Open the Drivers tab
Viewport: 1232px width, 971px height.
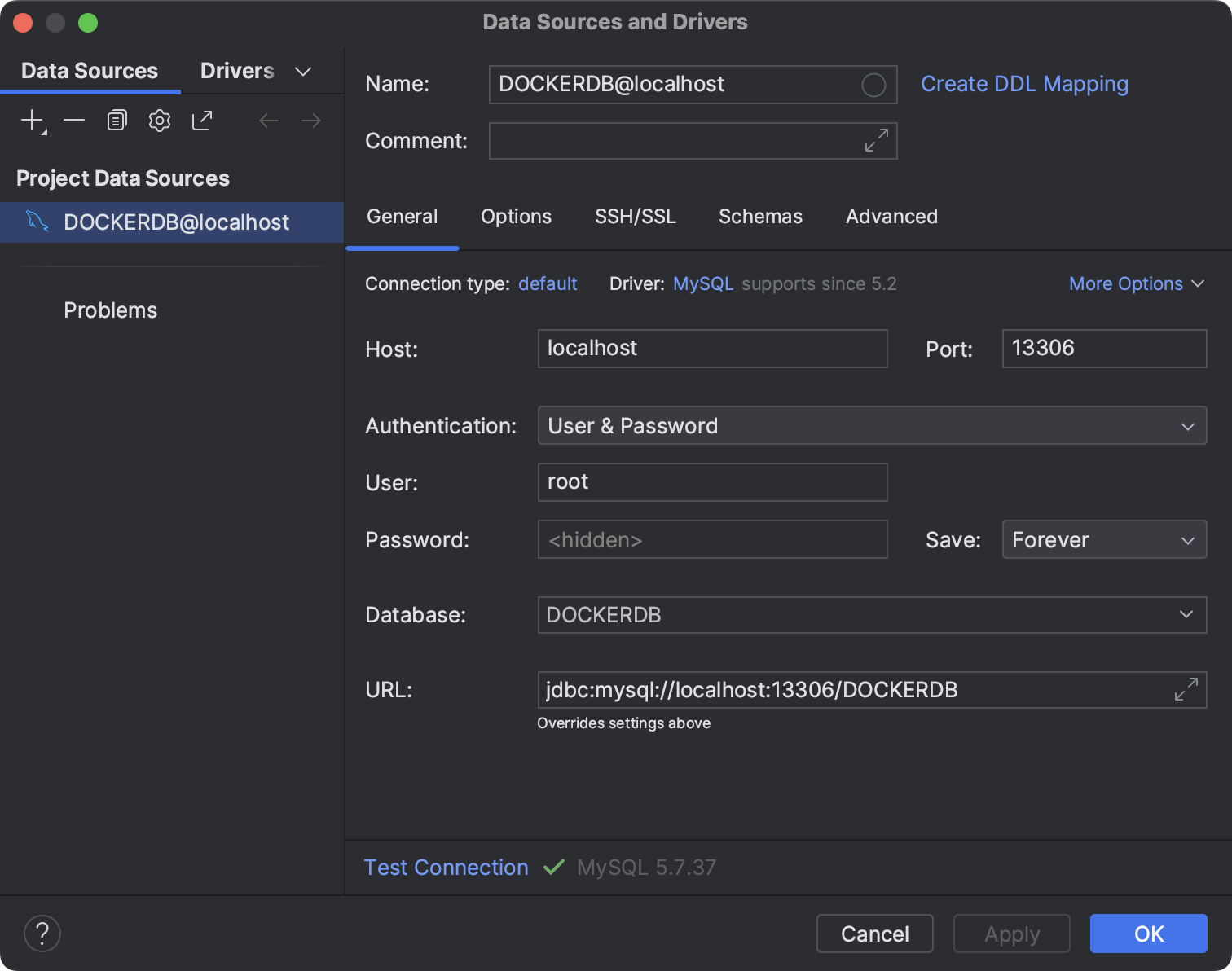(236, 71)
